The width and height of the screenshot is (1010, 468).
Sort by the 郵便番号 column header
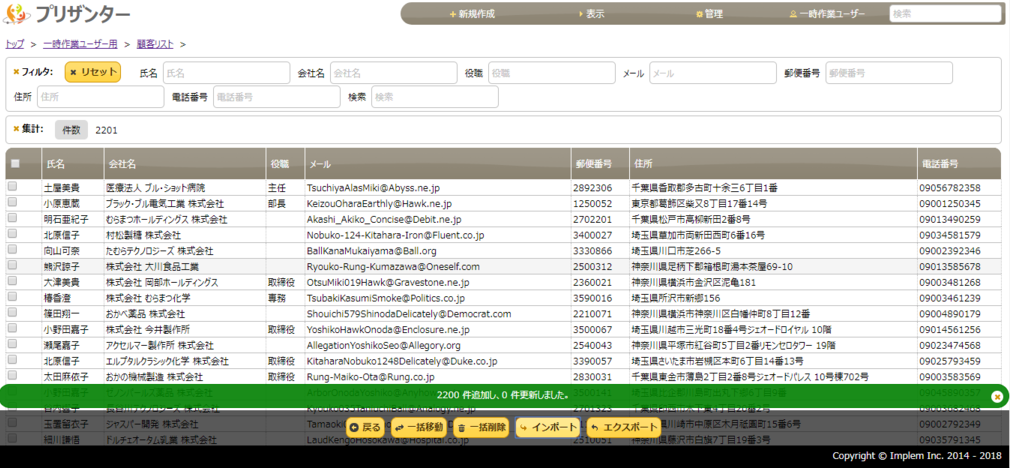tap(600, 164)
